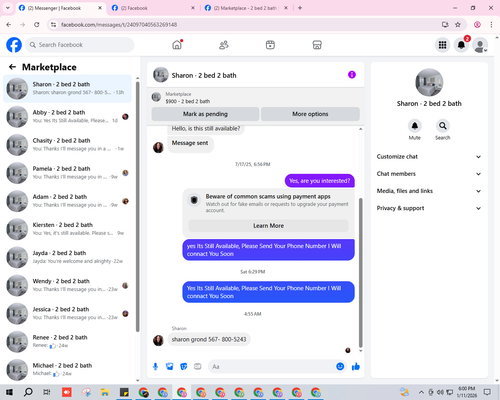
Task: Send a thumbs-up like
Action: 356,367
